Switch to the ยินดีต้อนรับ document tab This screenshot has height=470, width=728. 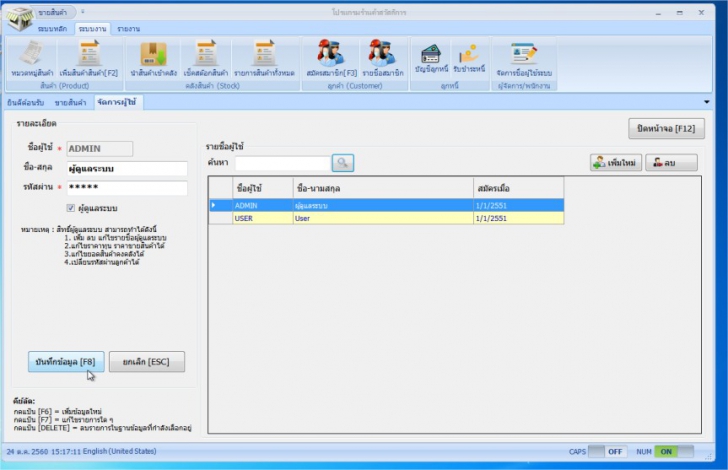[26, 103]
